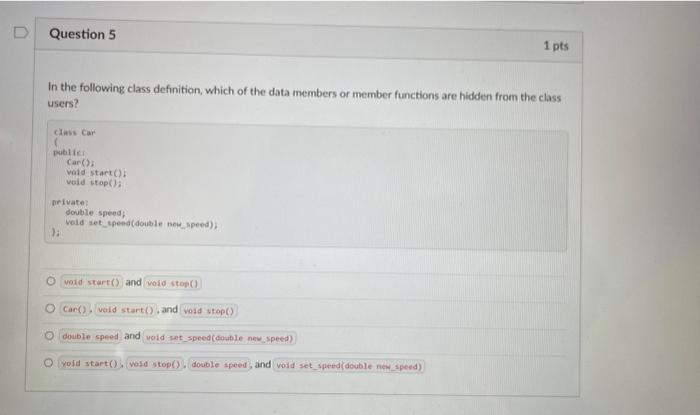Image resolution: width=700 pixels, height=415 pixels.
Task: Choose the answer listing all four members
Action: (48, 363)
